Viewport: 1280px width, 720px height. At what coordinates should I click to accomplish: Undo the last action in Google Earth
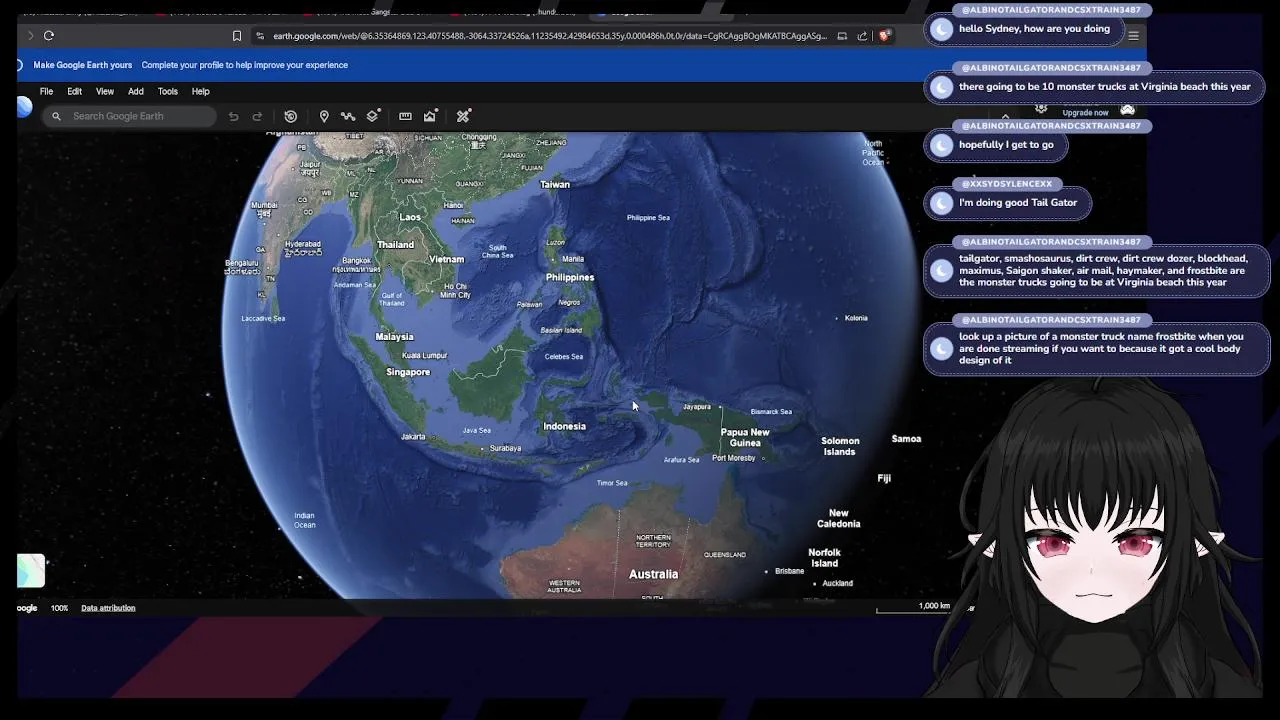click(233, 116)
